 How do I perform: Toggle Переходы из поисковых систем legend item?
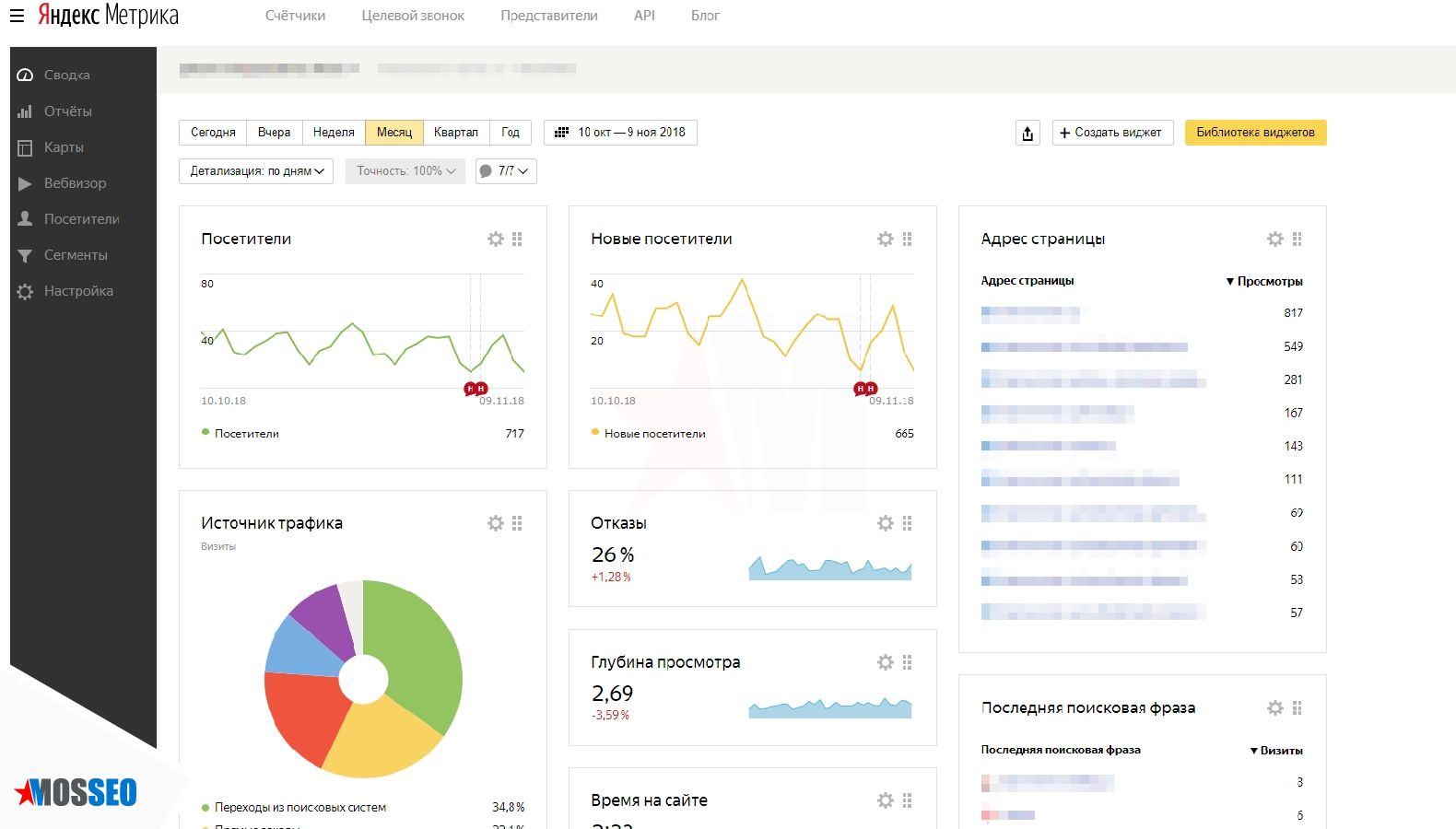[x=294, y=807]
